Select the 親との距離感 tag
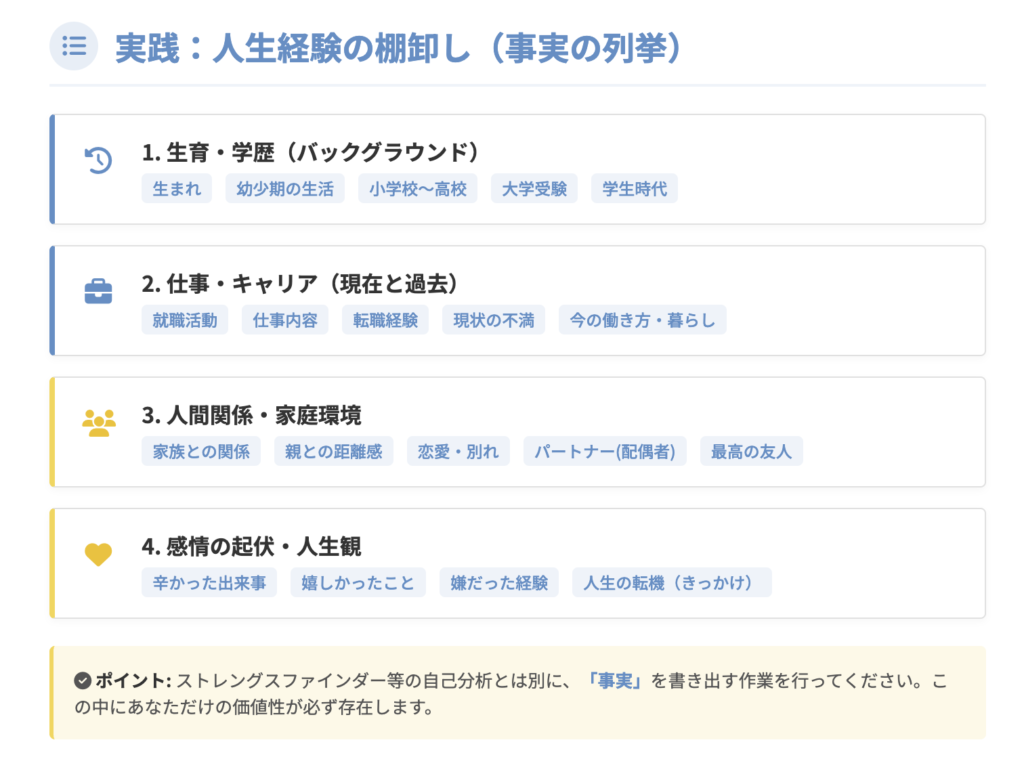Image resolution: width=1024 pixels, height=780 pixels. tap(334, 451)
